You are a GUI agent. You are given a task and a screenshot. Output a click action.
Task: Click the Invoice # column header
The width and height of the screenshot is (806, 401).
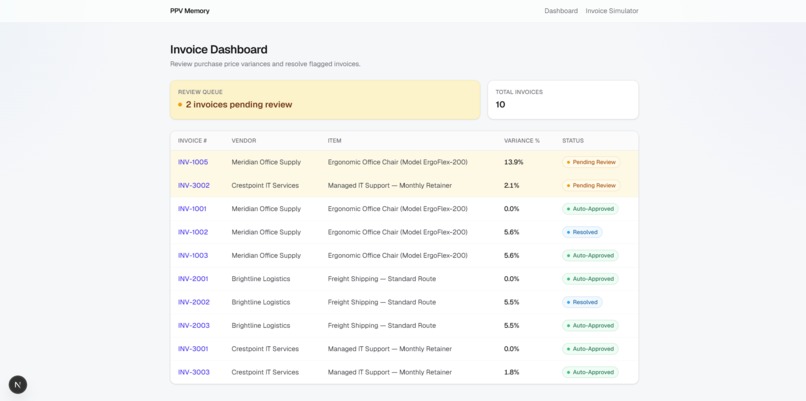pyautogui.click(x=192, y=141)
